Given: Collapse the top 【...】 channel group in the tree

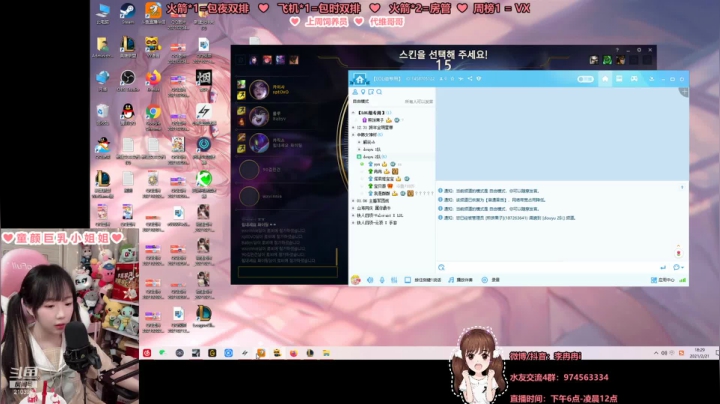Looking at the screenshot, I should (354, 112).
